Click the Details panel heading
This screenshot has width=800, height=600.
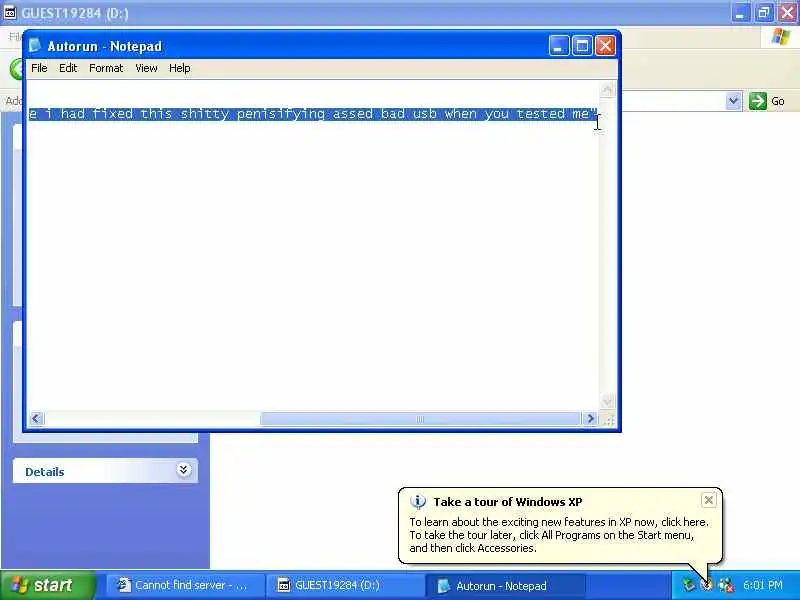tap(45, 472)
